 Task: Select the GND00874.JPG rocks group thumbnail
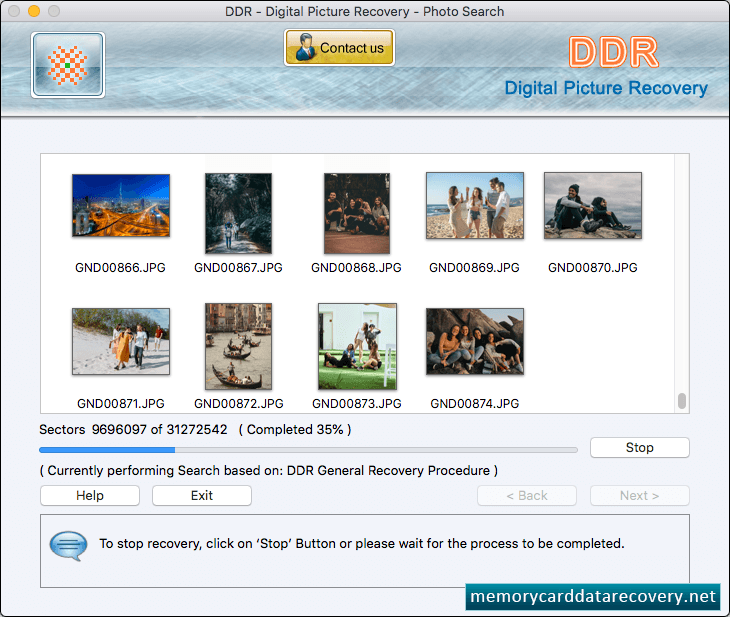(475, 341)
